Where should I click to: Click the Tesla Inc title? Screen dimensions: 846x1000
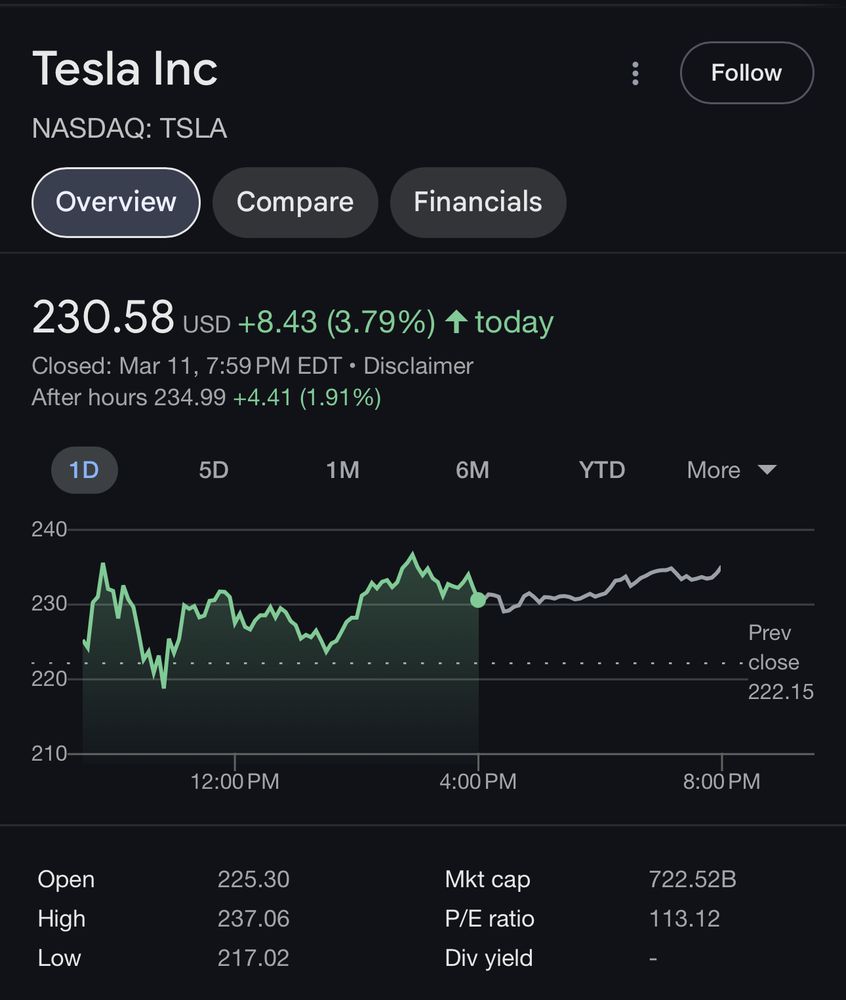click(x=125, y=70)
